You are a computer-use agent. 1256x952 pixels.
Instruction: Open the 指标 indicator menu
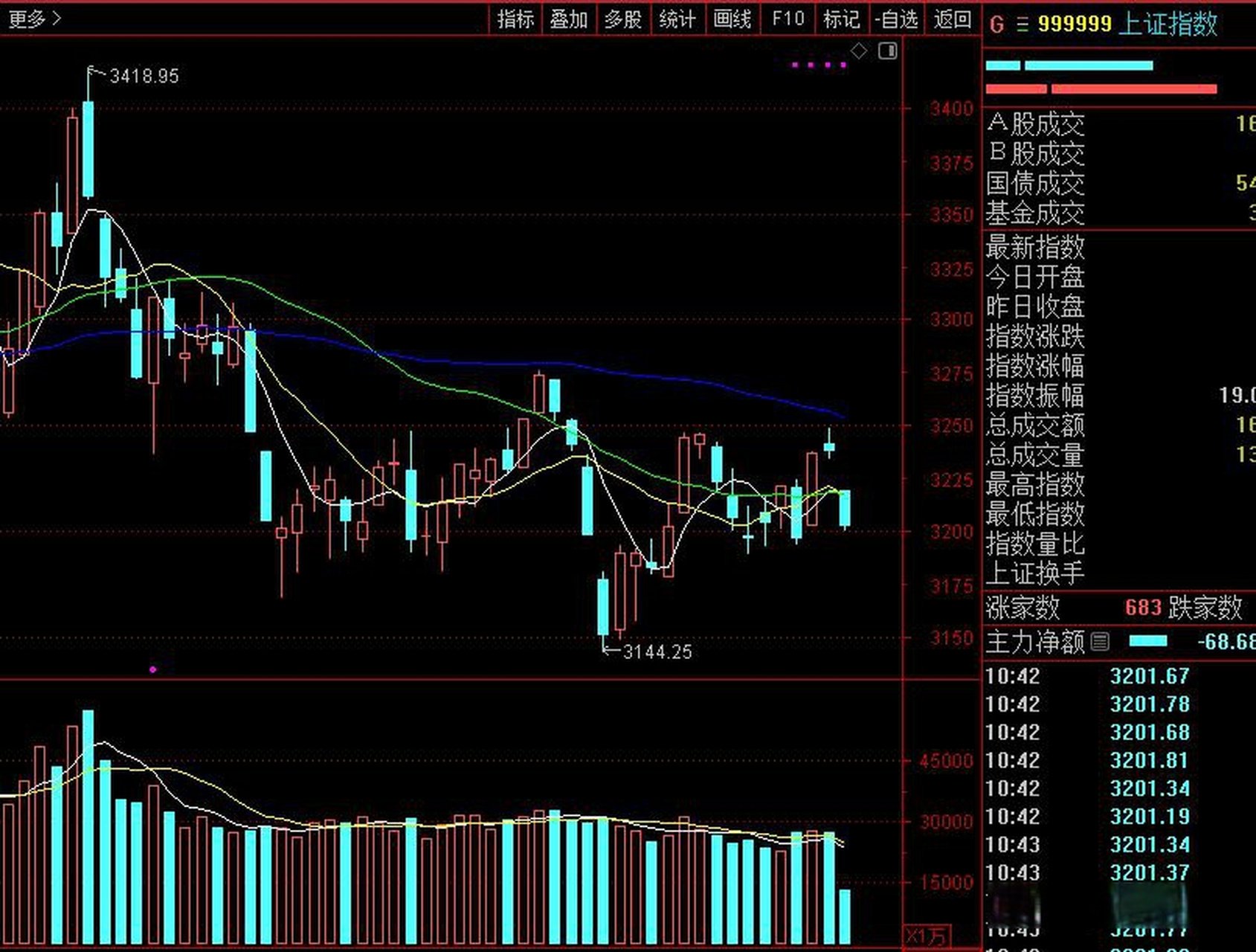click(x=515, y=19)
